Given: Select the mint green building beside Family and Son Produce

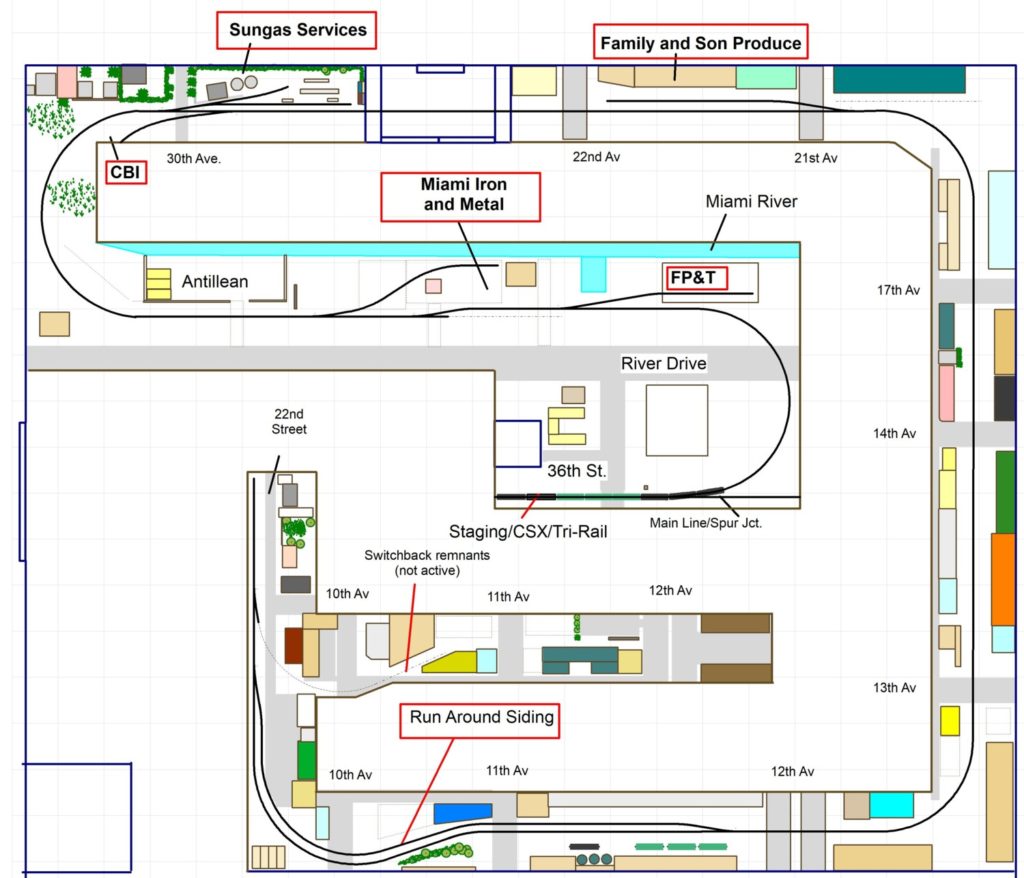Looking at the screenshot, I should [766, 77].
